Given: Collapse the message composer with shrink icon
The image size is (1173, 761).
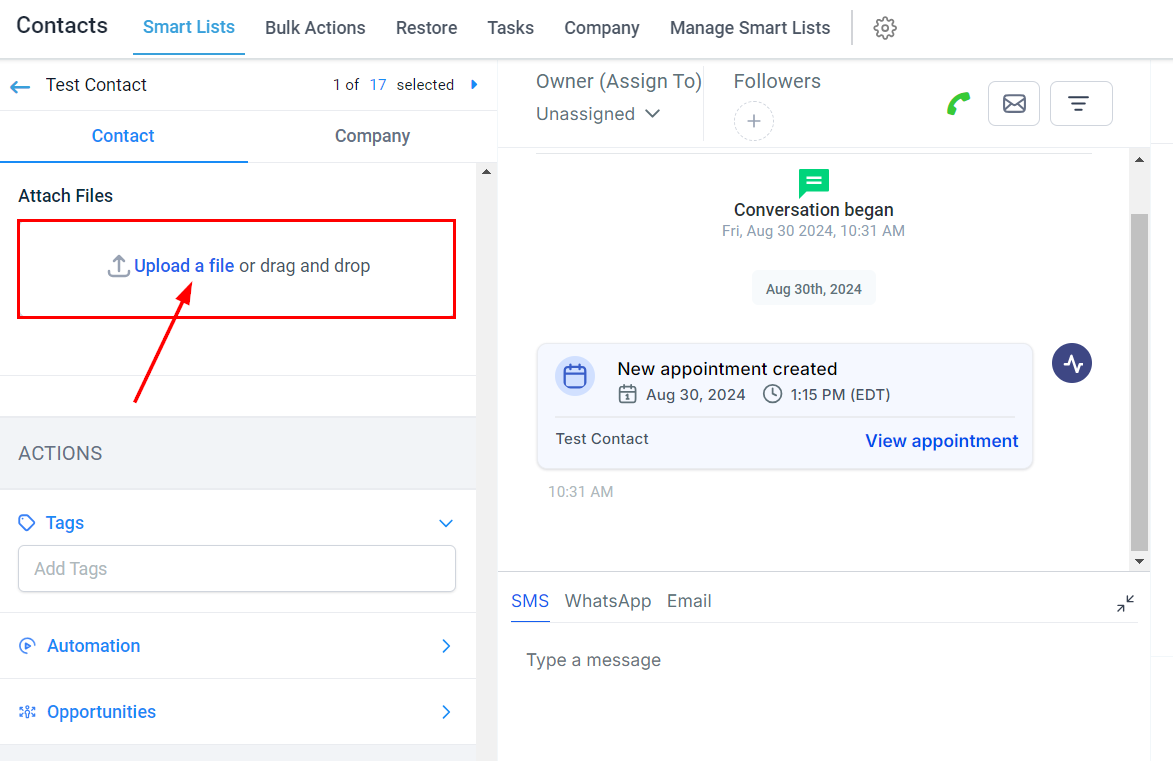Looking at the screenshot, I should tap(1125, 603).
